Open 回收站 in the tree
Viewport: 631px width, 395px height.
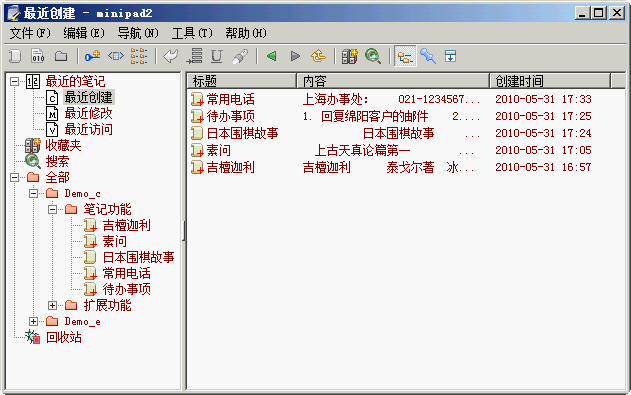point(64,337)
